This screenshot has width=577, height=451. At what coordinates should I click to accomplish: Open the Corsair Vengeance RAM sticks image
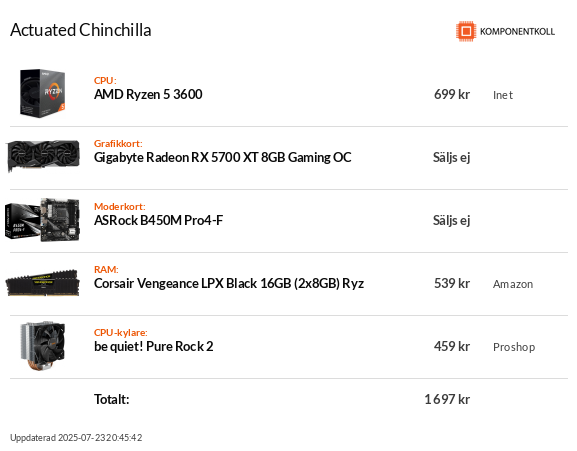click(x=43, y=283)
